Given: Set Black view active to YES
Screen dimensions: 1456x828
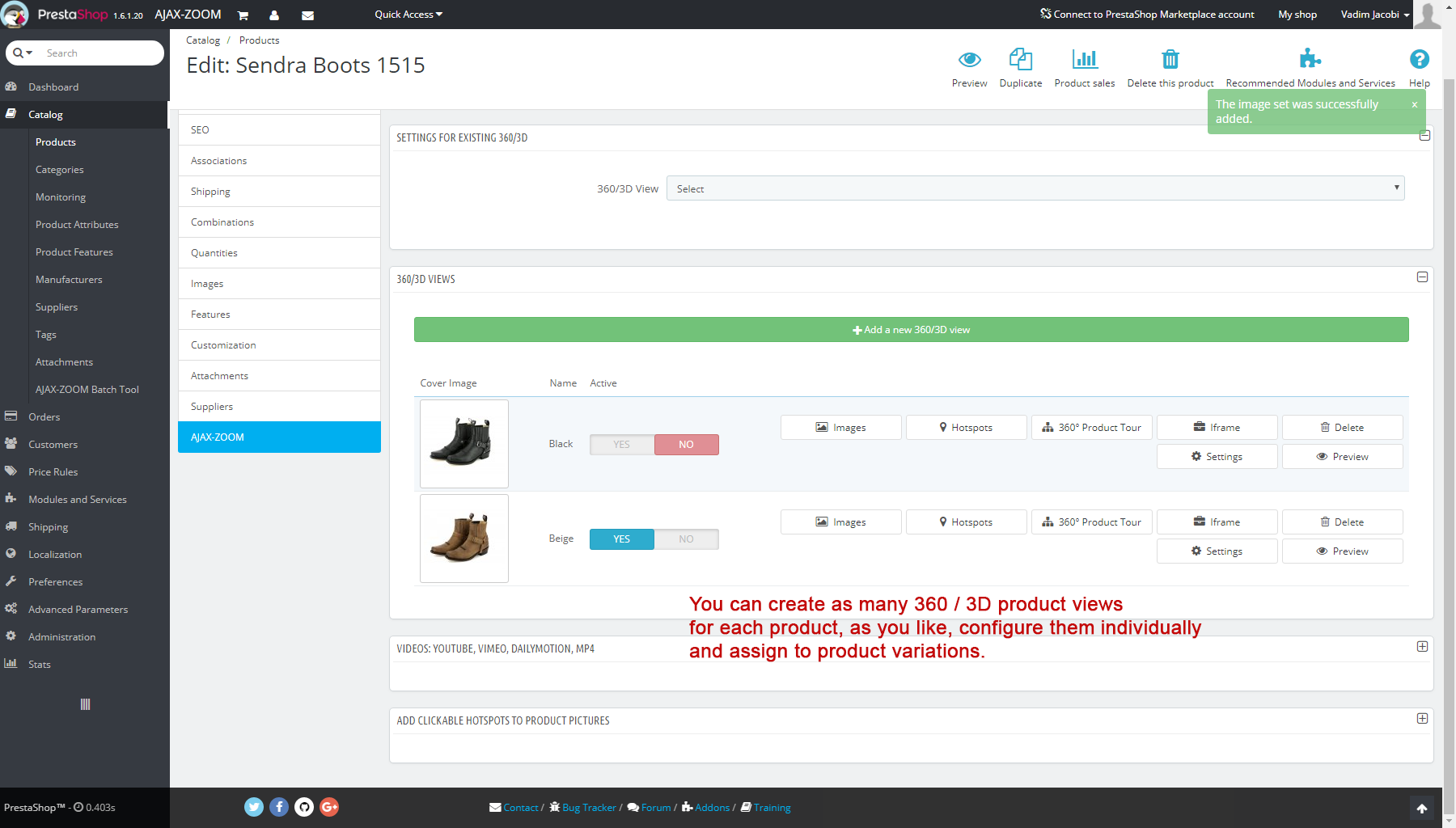Looking at the screenshot, I should tap(622, 445).
